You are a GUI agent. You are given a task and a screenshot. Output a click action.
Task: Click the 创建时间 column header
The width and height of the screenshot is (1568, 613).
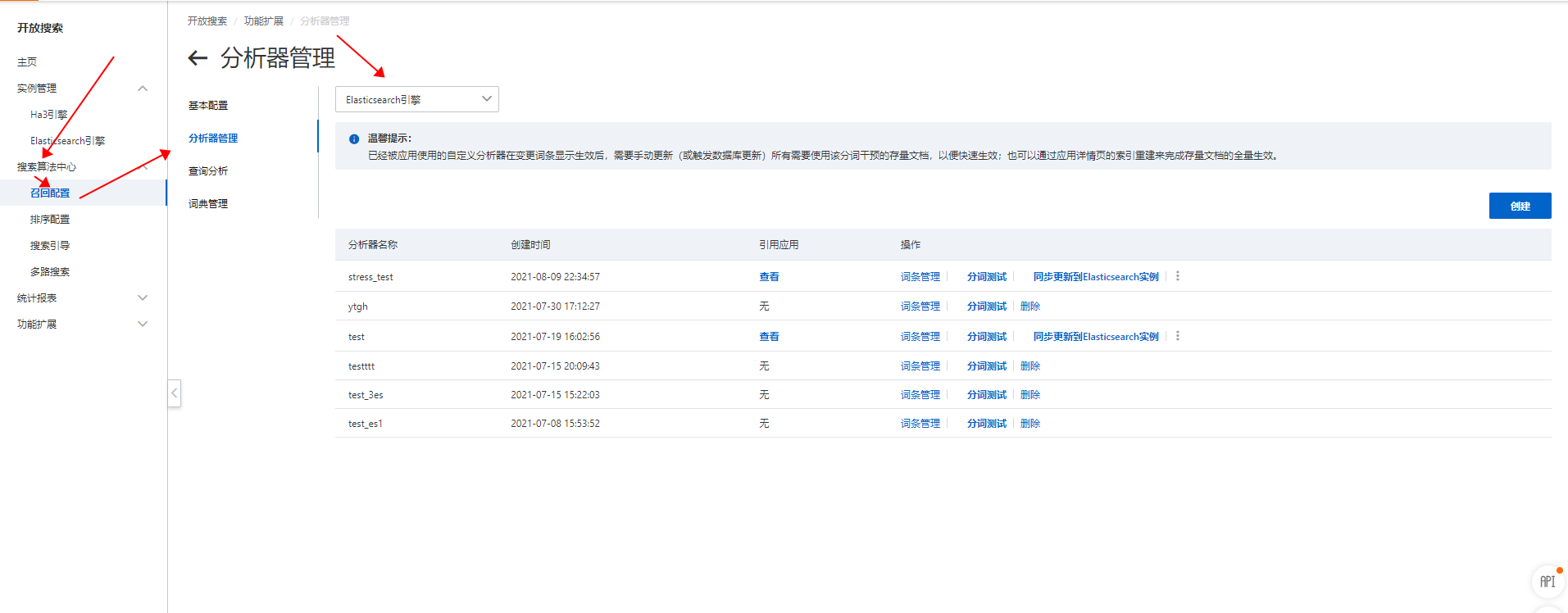tap(530, 245)
